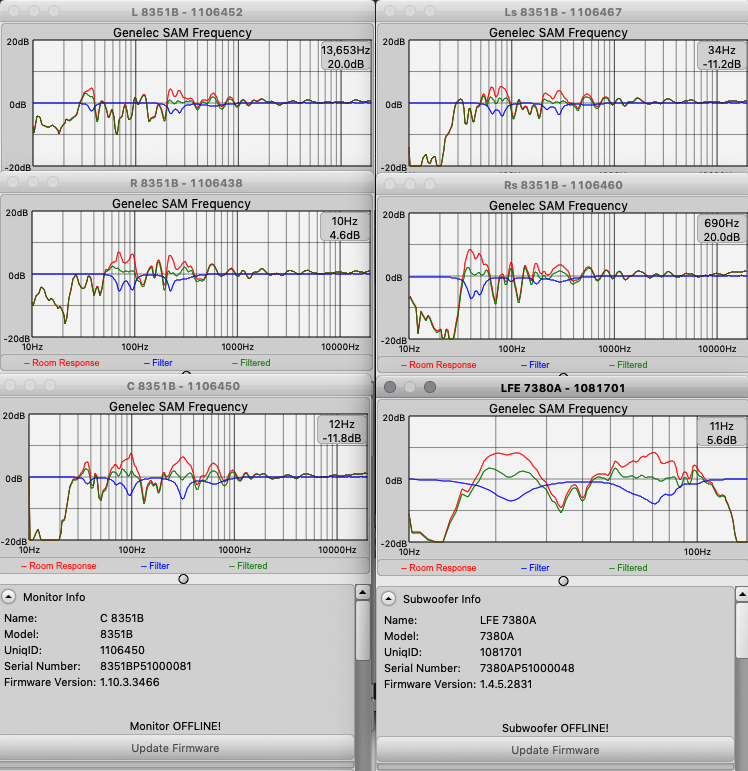This screenshot has height=771, width=748.
Task: Select the Rs 8351B - 1106460 window title
Action: pyautogui.click(x=563, y=185)
